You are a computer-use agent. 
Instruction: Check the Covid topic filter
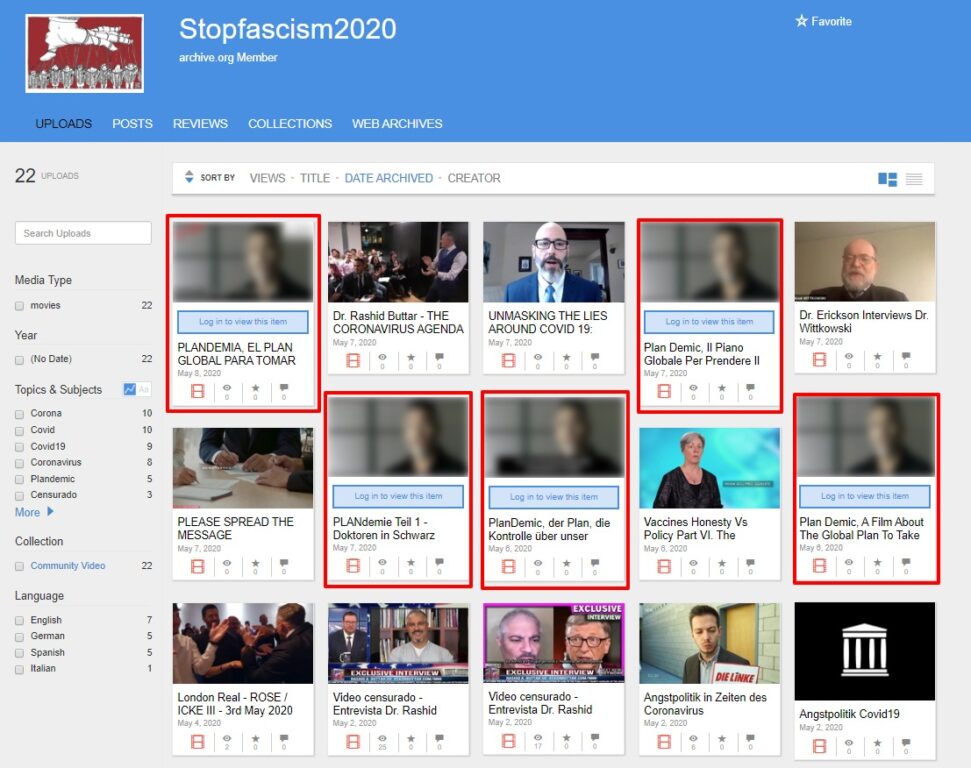20,430
